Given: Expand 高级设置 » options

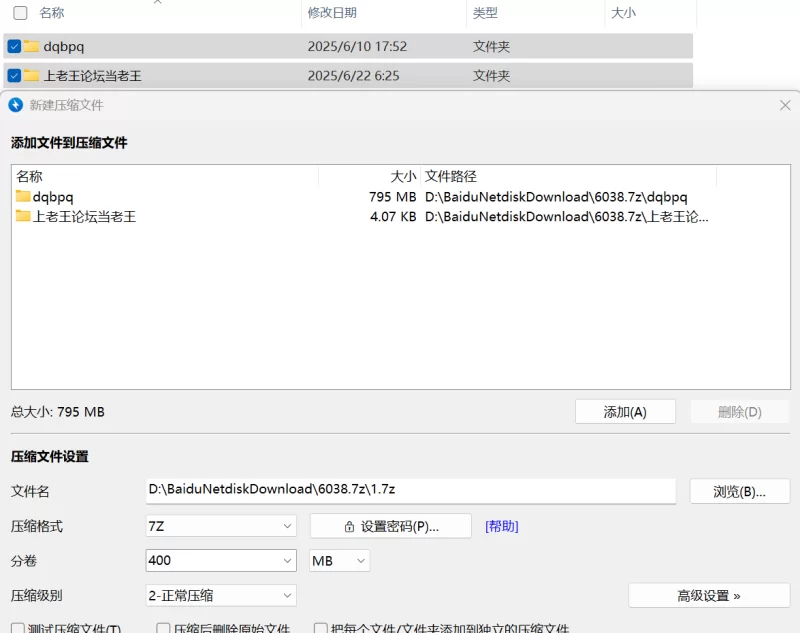Looking at the screenshot, I should pyautogui.click(x=709, y=595).
